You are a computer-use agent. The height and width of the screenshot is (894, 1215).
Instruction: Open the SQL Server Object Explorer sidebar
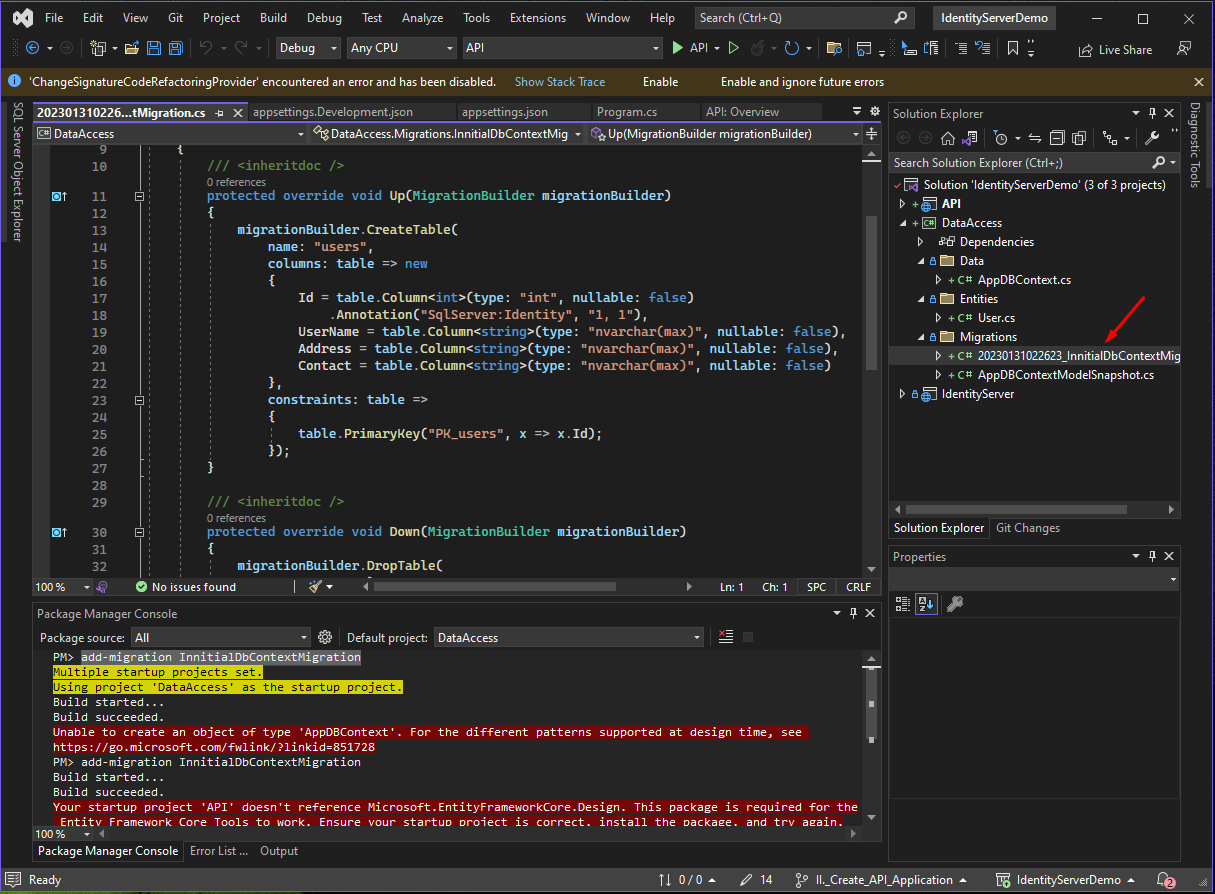[x=17, y=172]
